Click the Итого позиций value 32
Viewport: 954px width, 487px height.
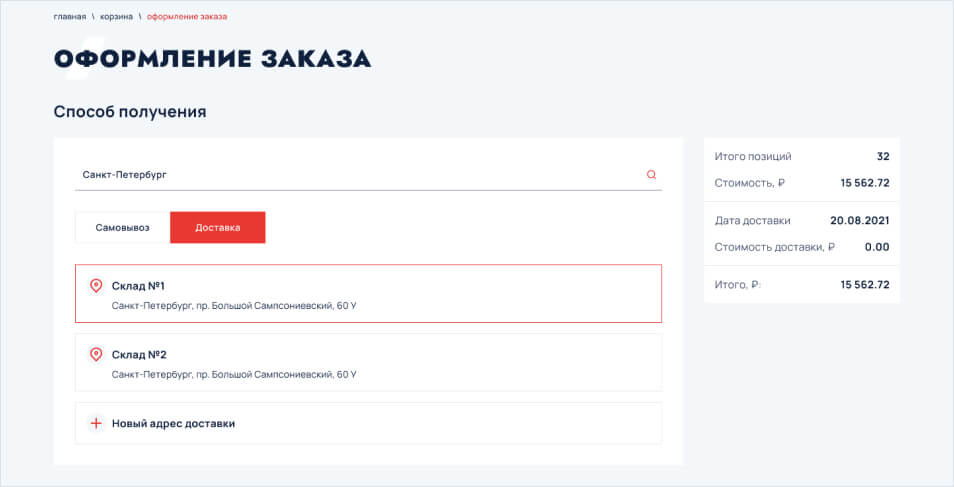[882, 157]
